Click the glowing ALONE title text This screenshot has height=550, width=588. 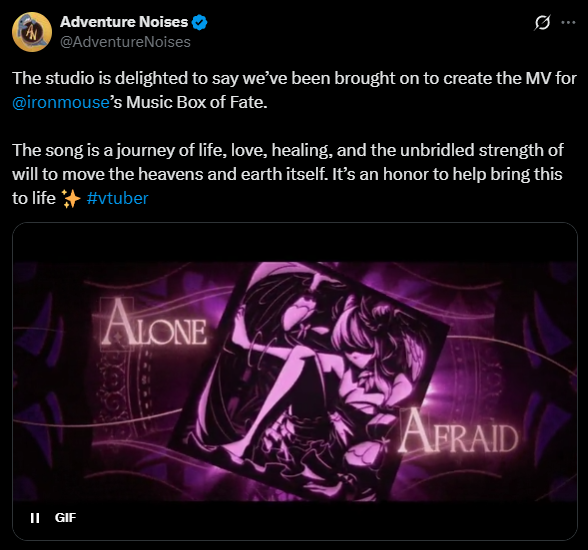(x=154, y=324)
